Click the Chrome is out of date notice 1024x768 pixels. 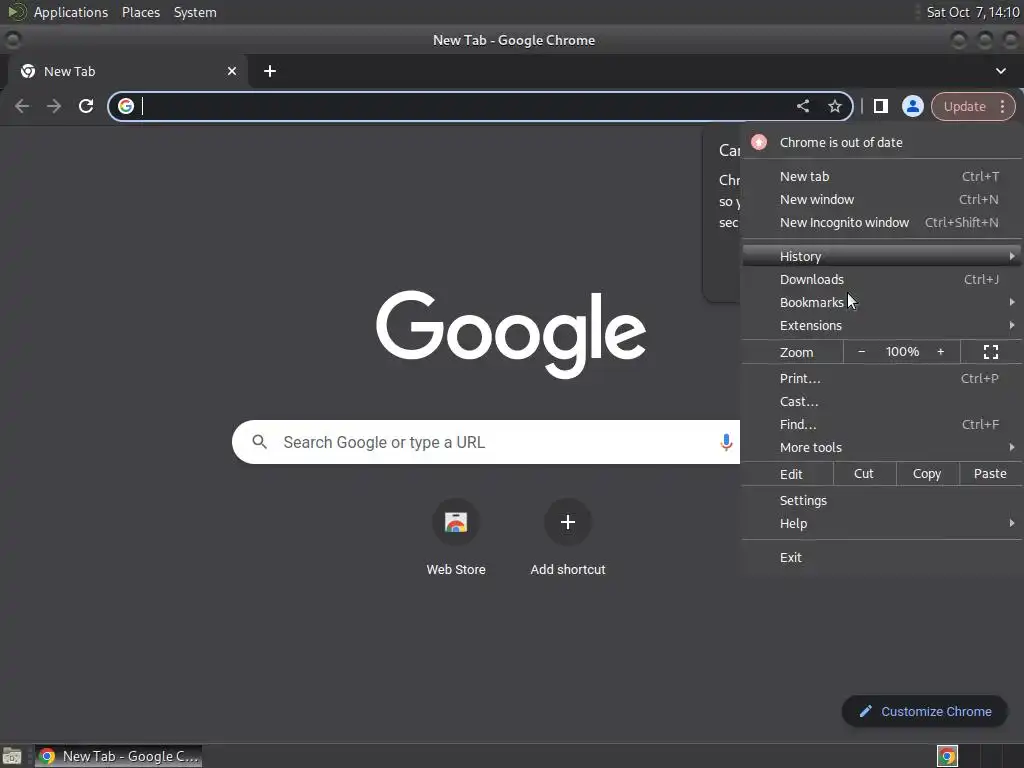[882, 142]
